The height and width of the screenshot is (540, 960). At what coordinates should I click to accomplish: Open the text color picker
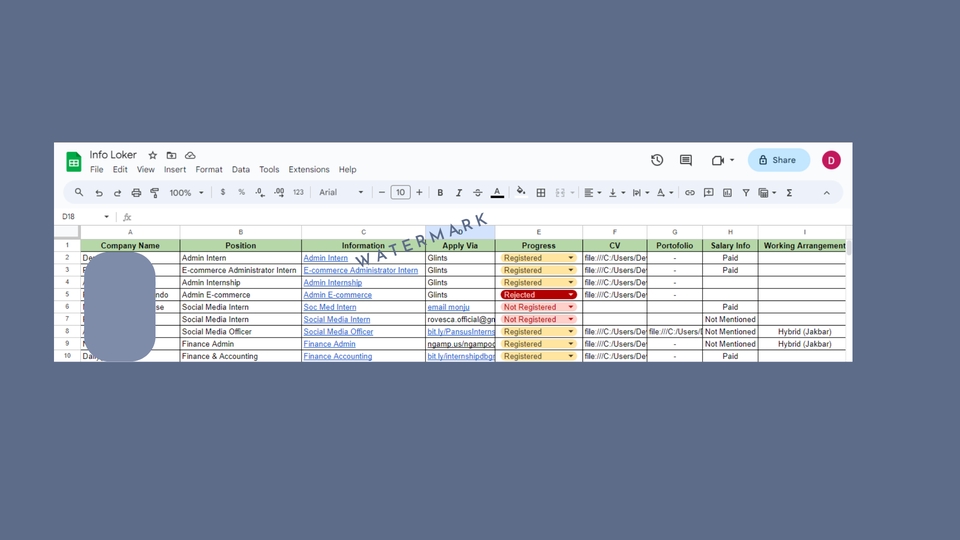[x=497, y=193]
